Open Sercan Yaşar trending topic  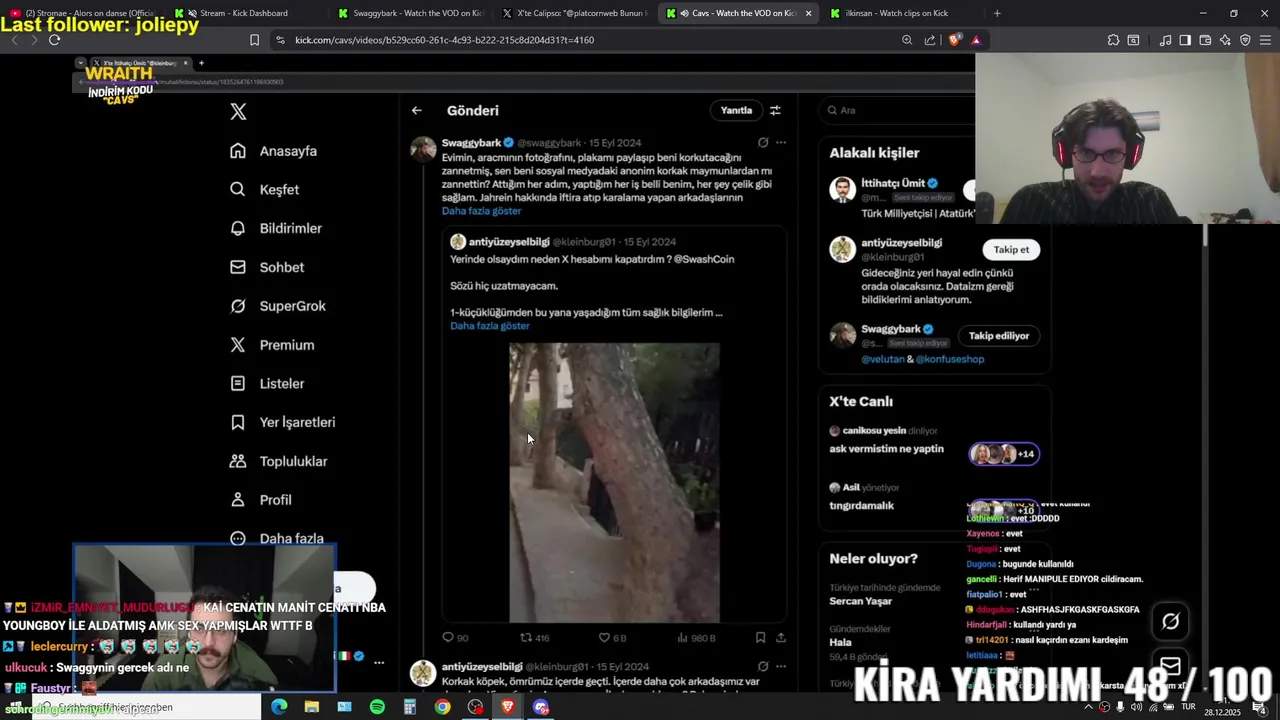tap(860, 601)
